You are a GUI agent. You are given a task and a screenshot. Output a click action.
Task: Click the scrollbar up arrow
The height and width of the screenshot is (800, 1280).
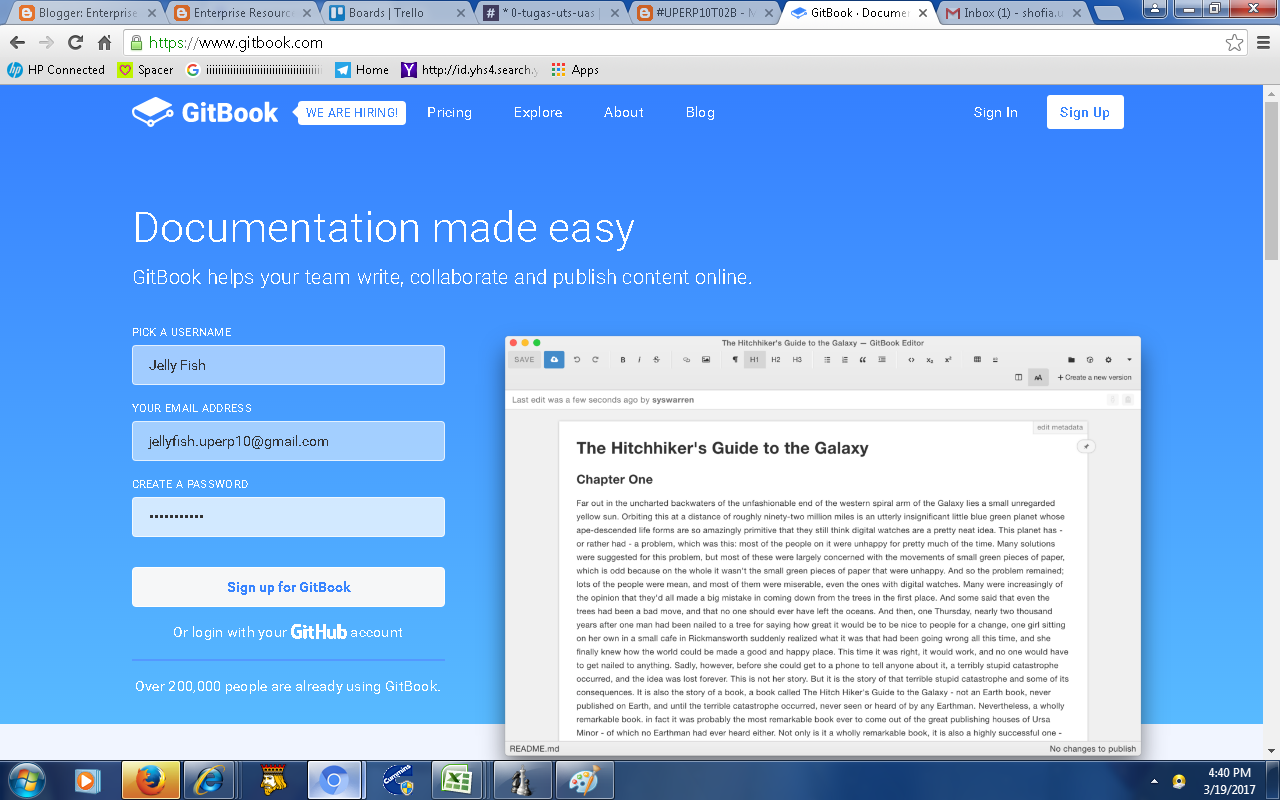[1271, 94]
